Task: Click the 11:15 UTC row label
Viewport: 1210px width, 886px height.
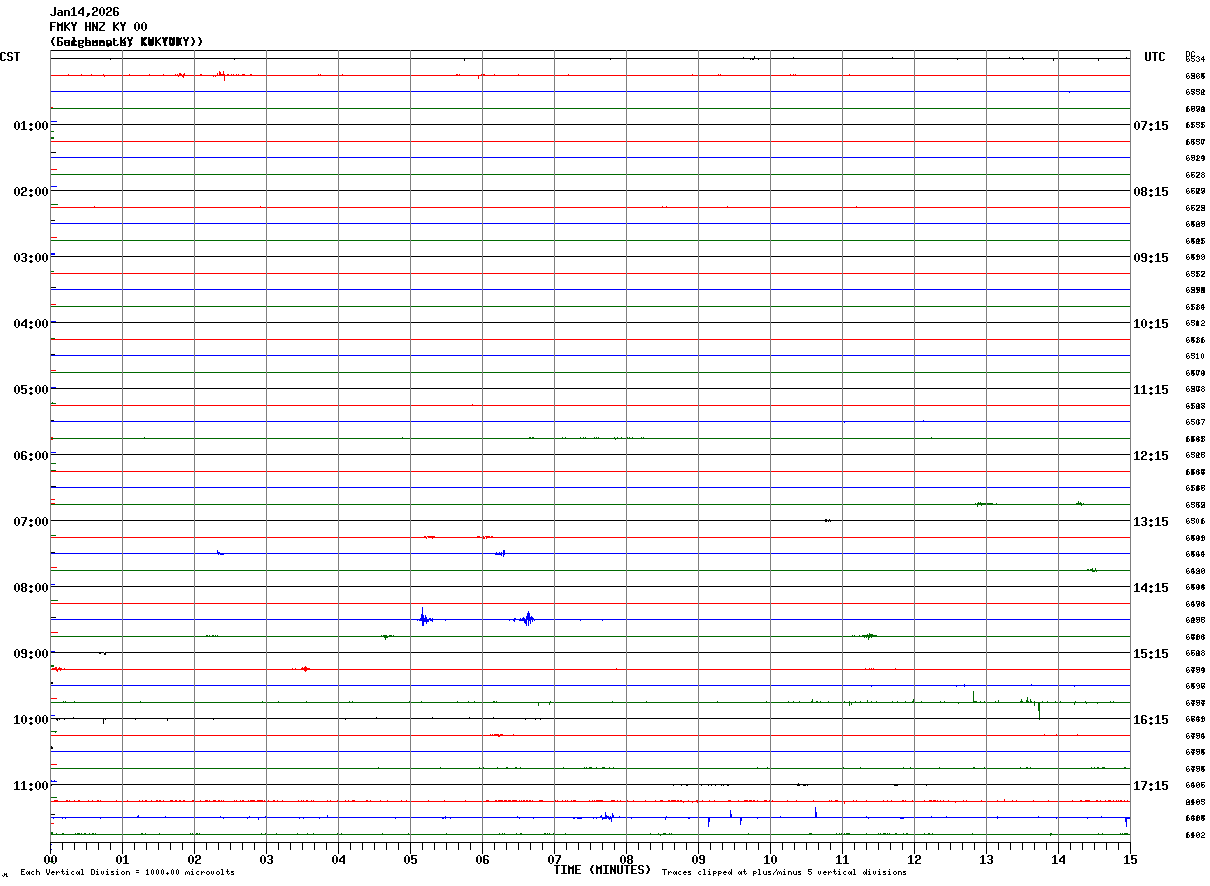Action: (1151, 390)
